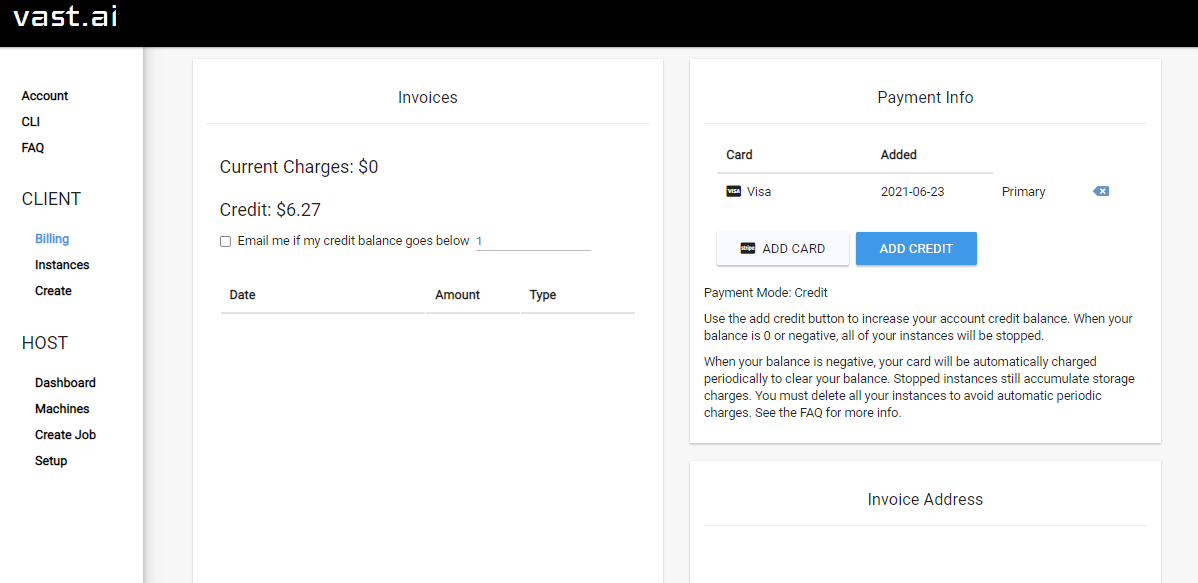Click the vast.ai logo
This screenshot has height=583, width=1198.
(66, 16)
